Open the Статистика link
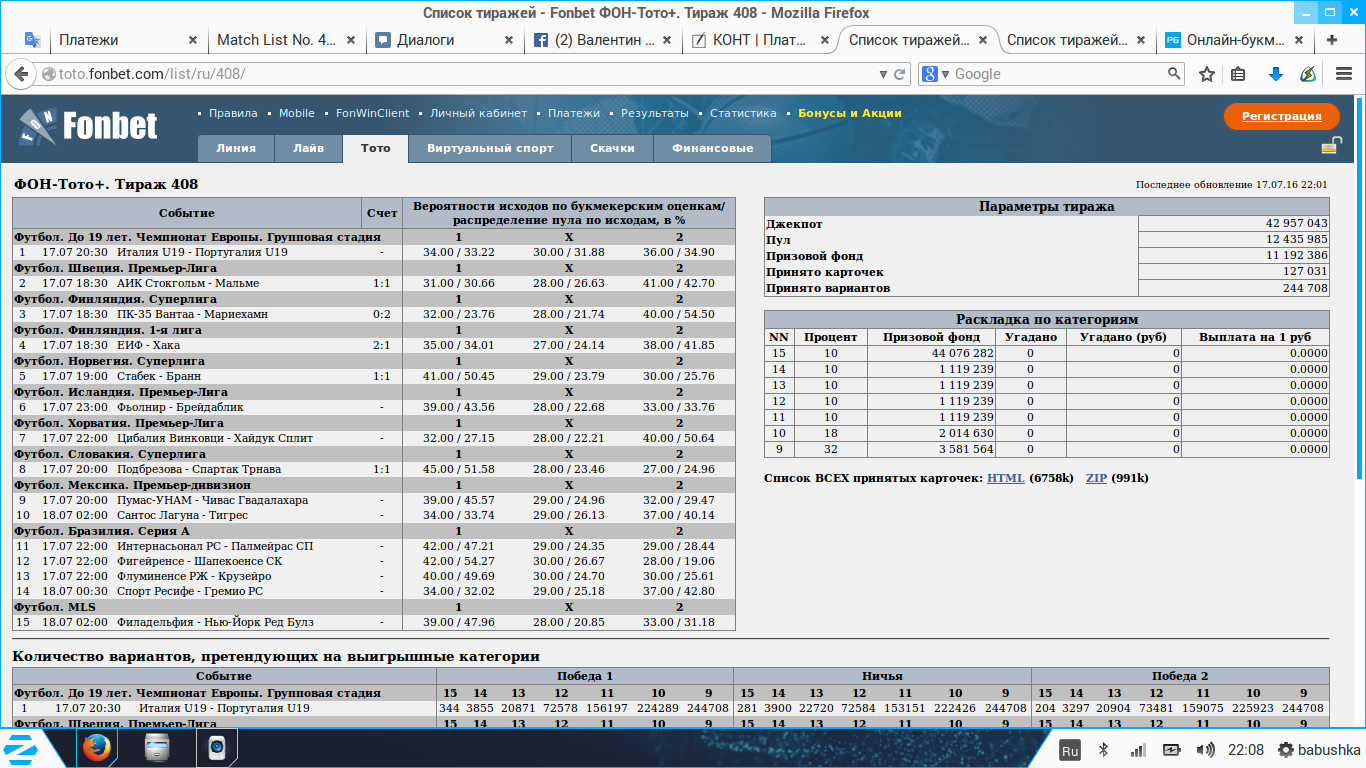This screenshot has width=1366, height=768. click(x=743, y=113)
